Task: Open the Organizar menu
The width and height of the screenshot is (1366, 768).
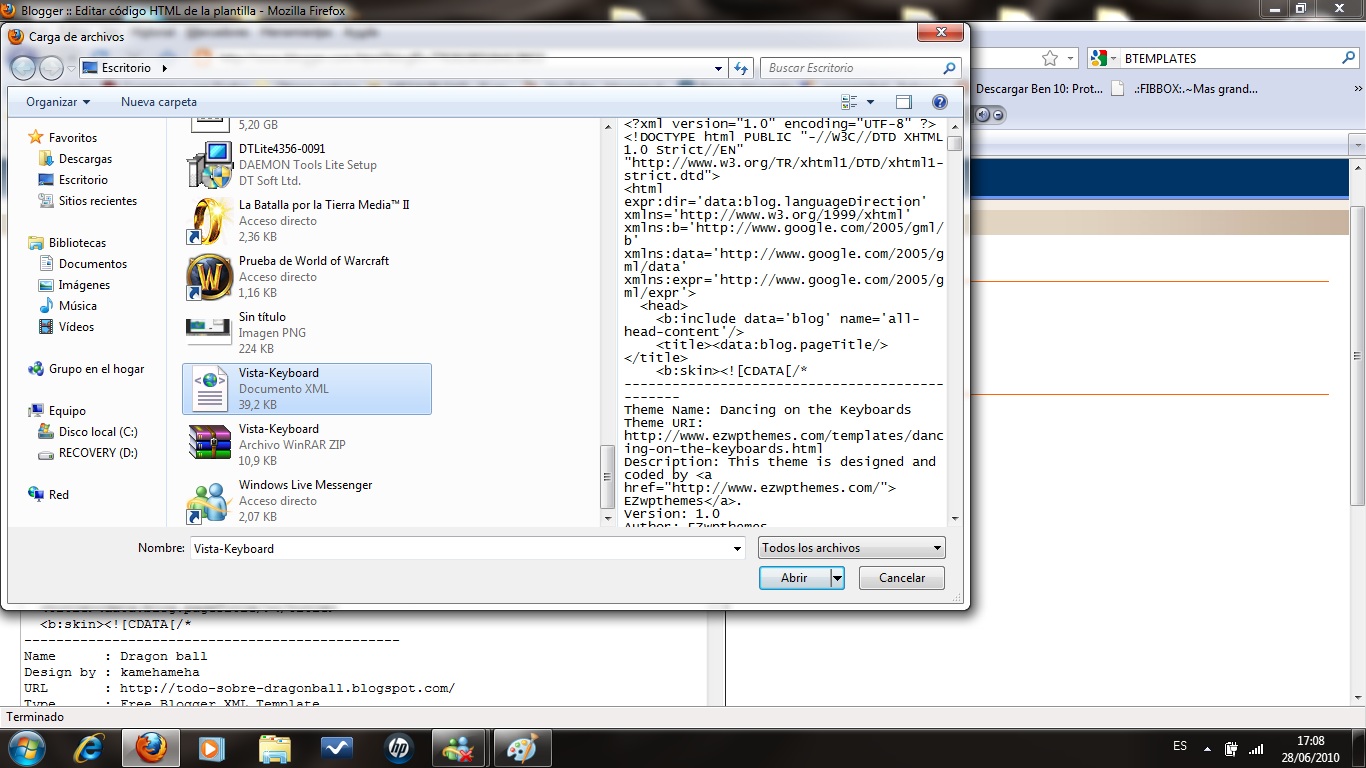Action: 58,102
